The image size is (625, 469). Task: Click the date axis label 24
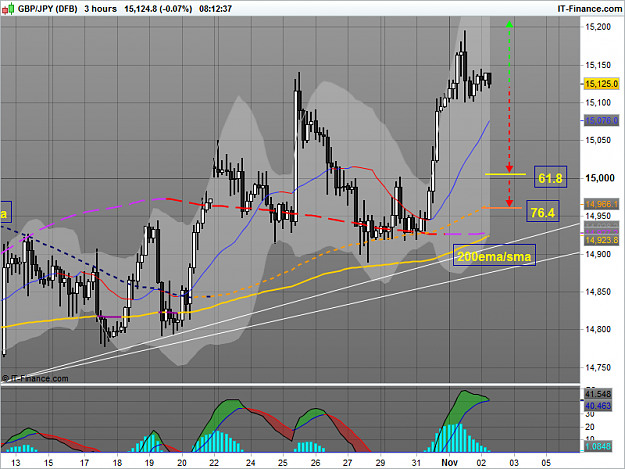250,463
